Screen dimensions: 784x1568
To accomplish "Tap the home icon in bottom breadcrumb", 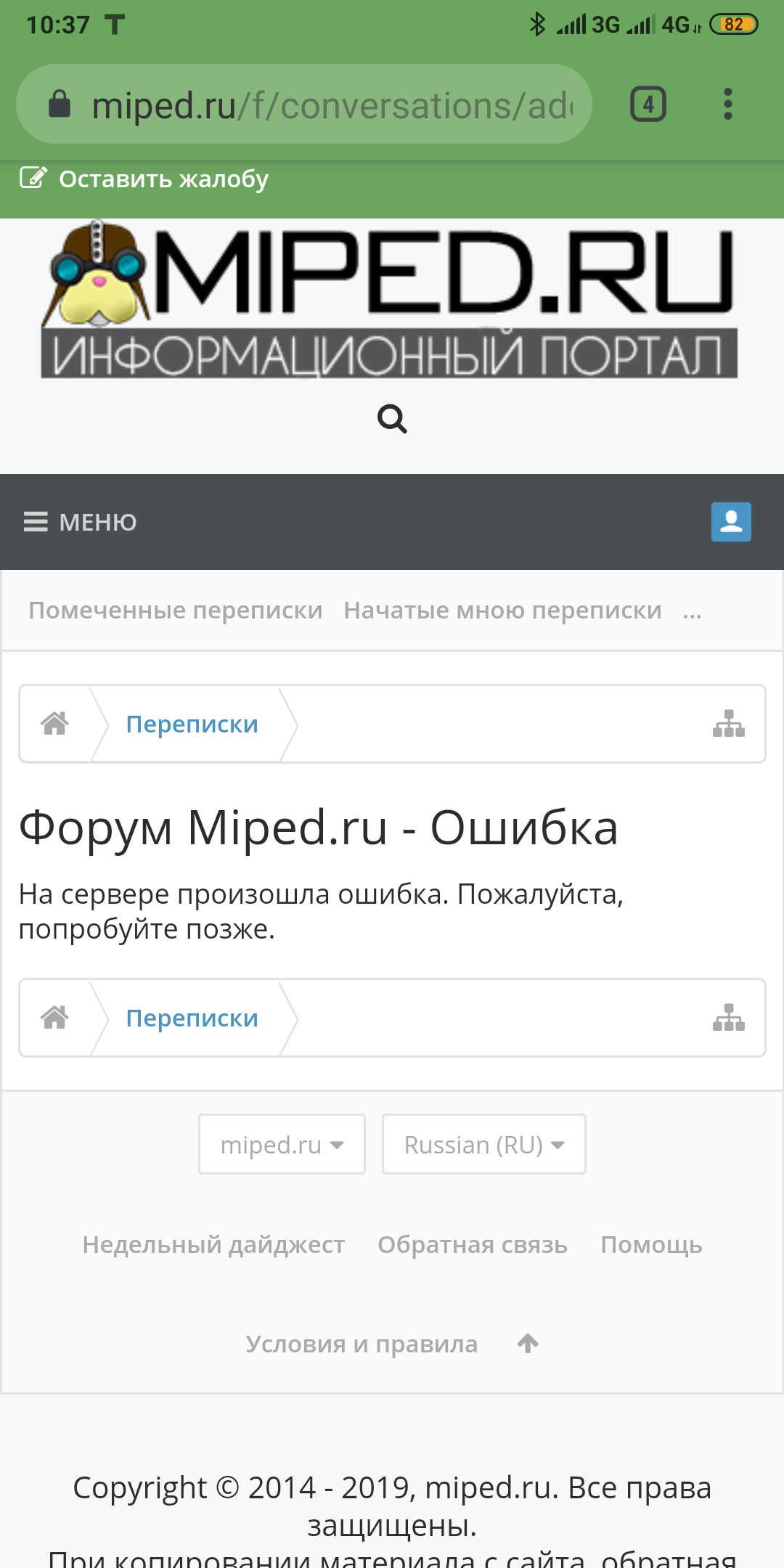I will 54,1018.
